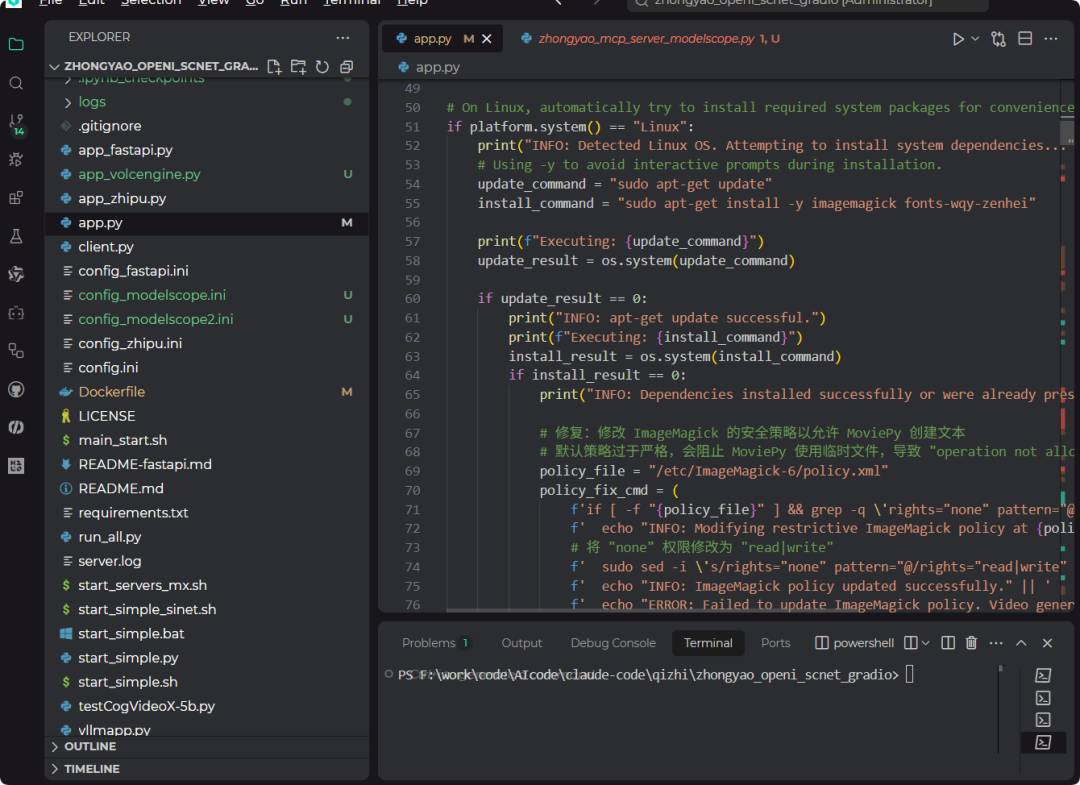Click the New File icon in Explorer
Screen dimensions: 1080x785
[274, 67]
